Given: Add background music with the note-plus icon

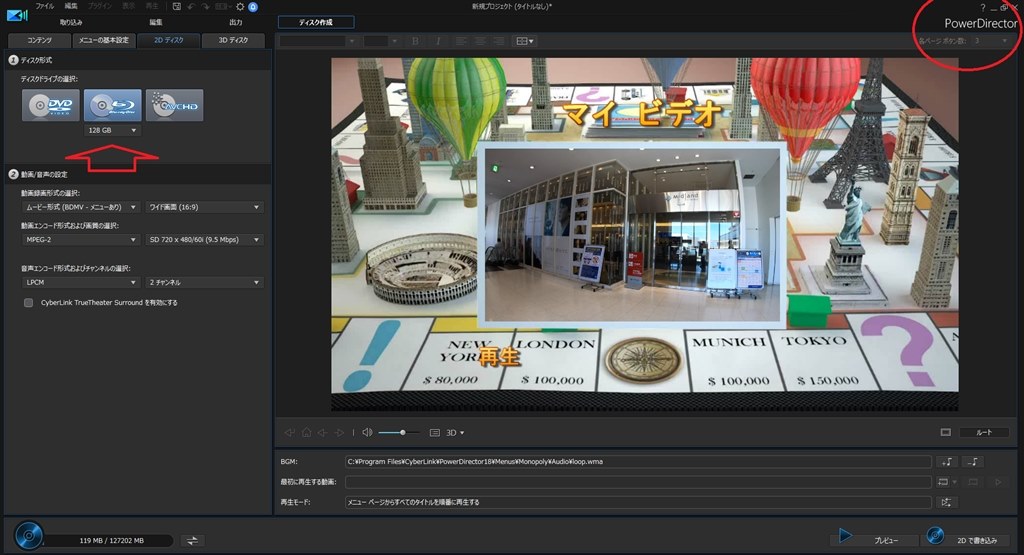Looking at the screenshot, I should point(948,462).
